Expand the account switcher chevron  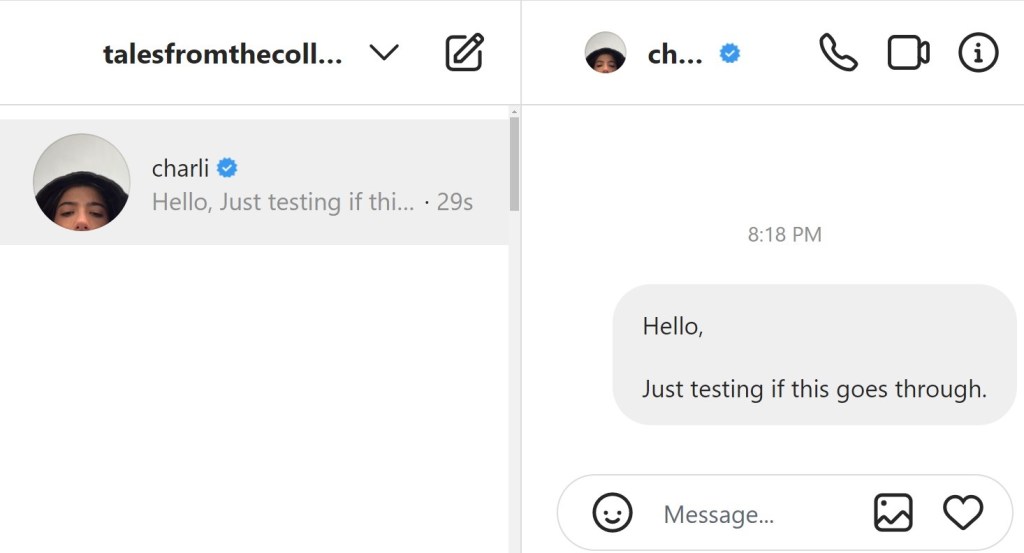click(384, 52)
